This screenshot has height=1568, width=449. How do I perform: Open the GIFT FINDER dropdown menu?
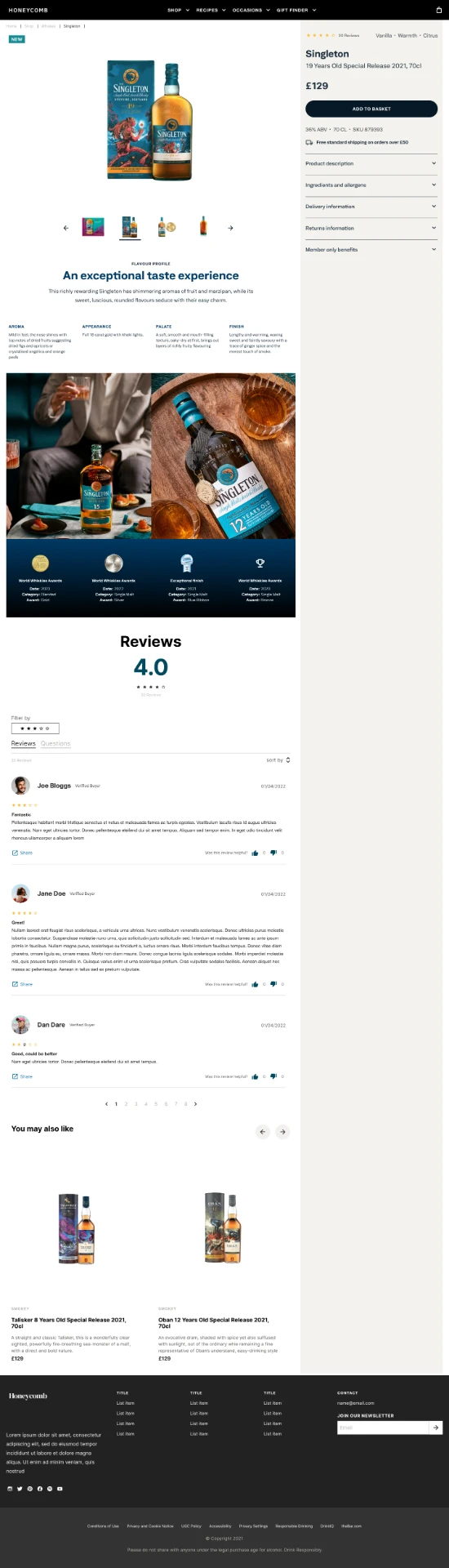pyautogui.click(x=296, y=10)
